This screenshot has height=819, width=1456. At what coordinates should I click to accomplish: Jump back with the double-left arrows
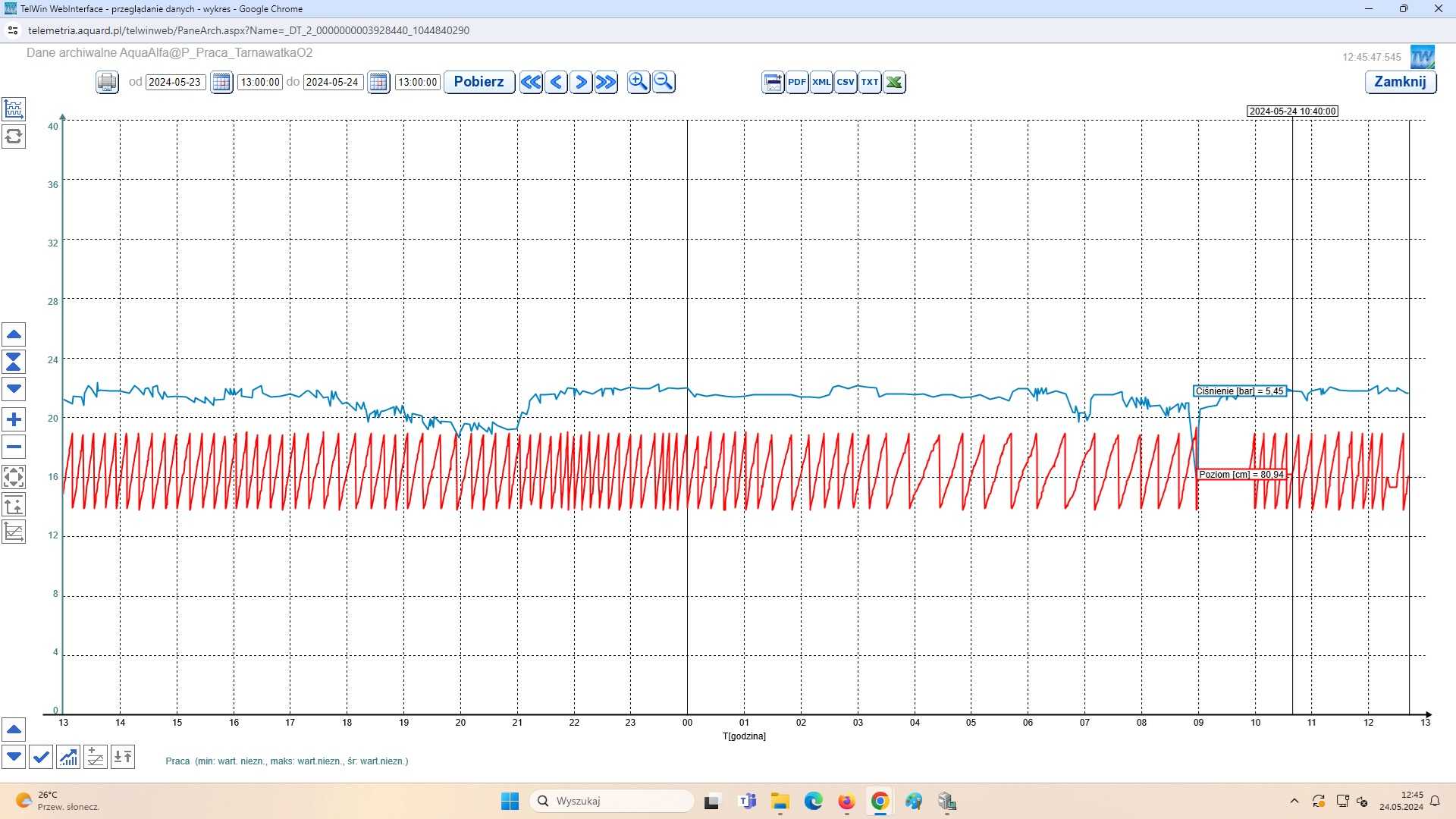click(531, 82)
